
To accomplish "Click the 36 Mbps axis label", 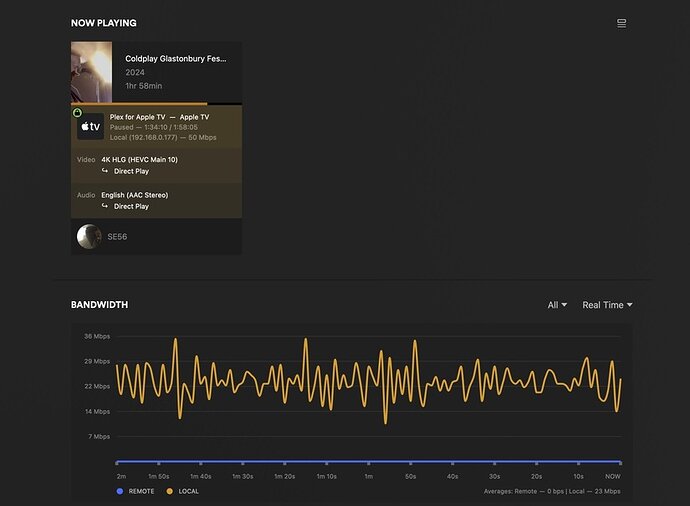I will click(97, 336).
